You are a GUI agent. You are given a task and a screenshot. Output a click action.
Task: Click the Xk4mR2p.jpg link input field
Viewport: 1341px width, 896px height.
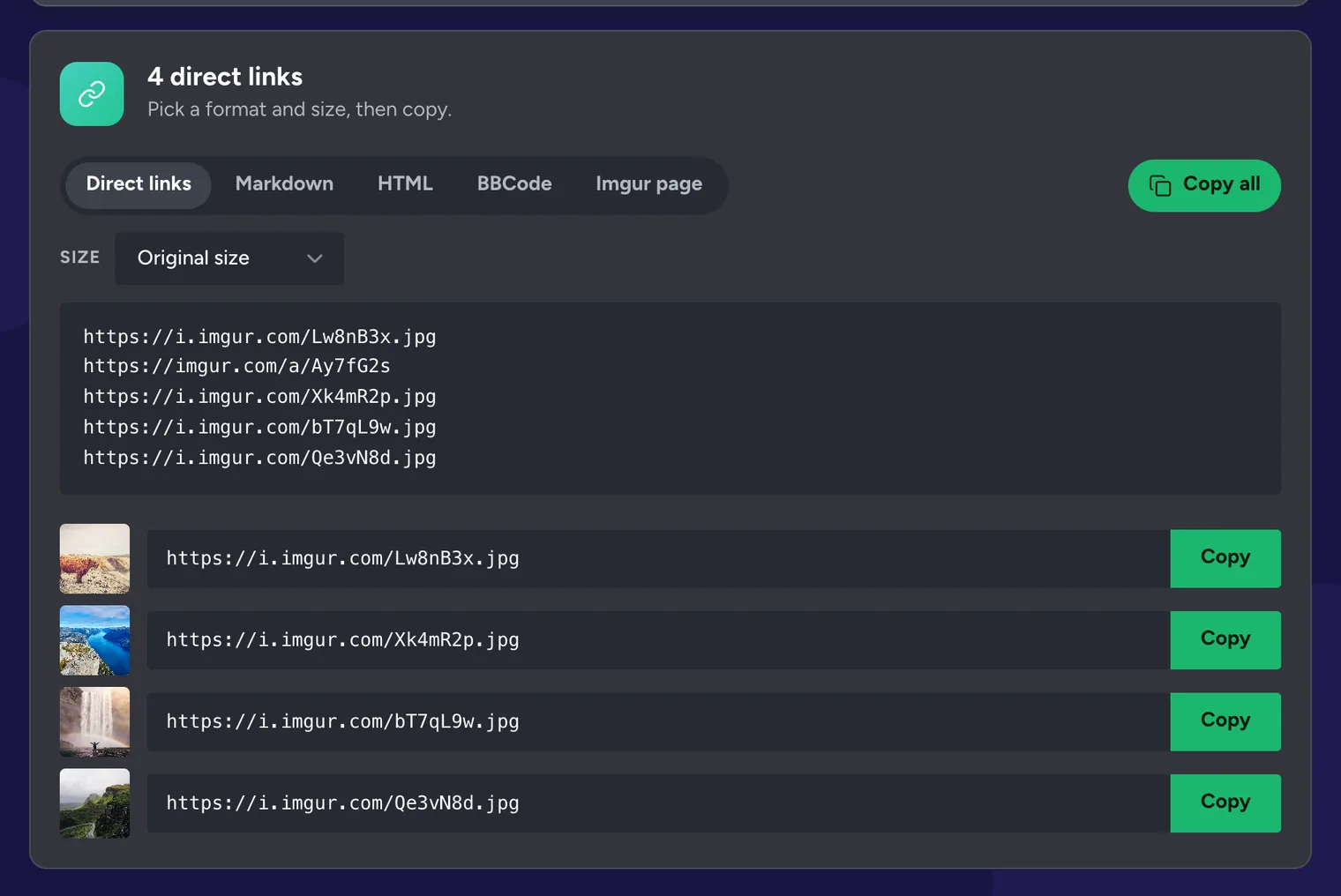pyautogui.click(x=658, y=639)
